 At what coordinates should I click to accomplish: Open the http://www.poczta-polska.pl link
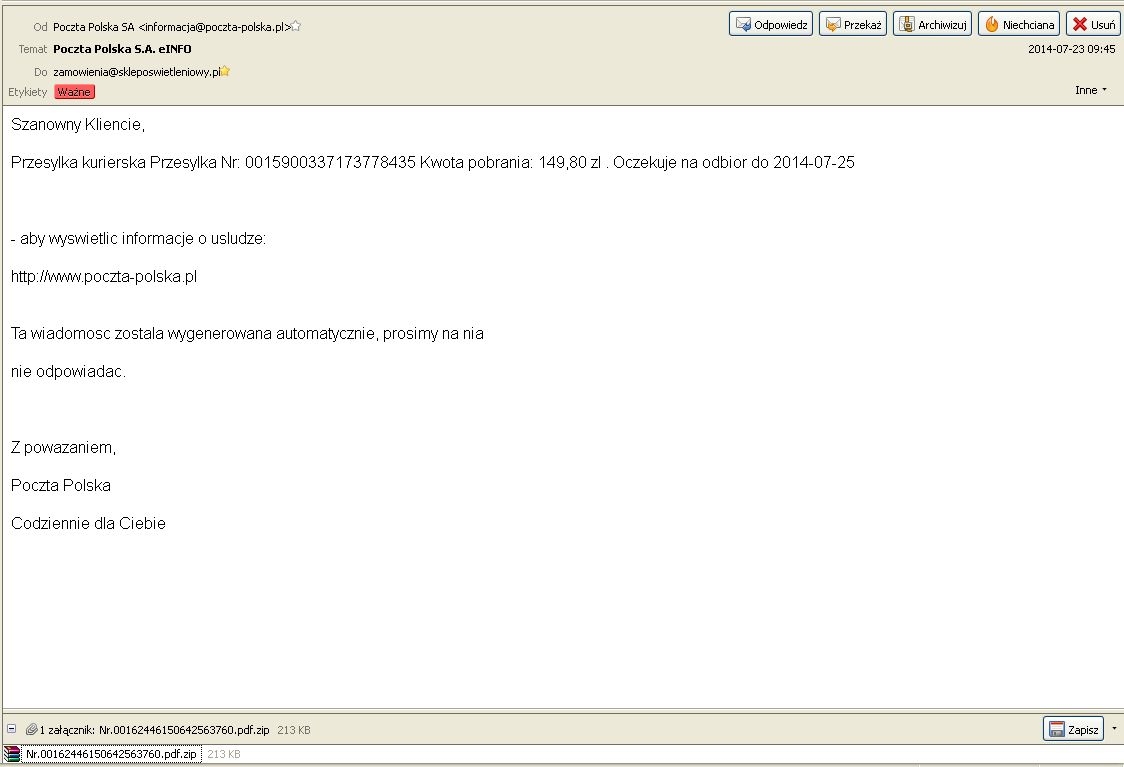point(104,277)
